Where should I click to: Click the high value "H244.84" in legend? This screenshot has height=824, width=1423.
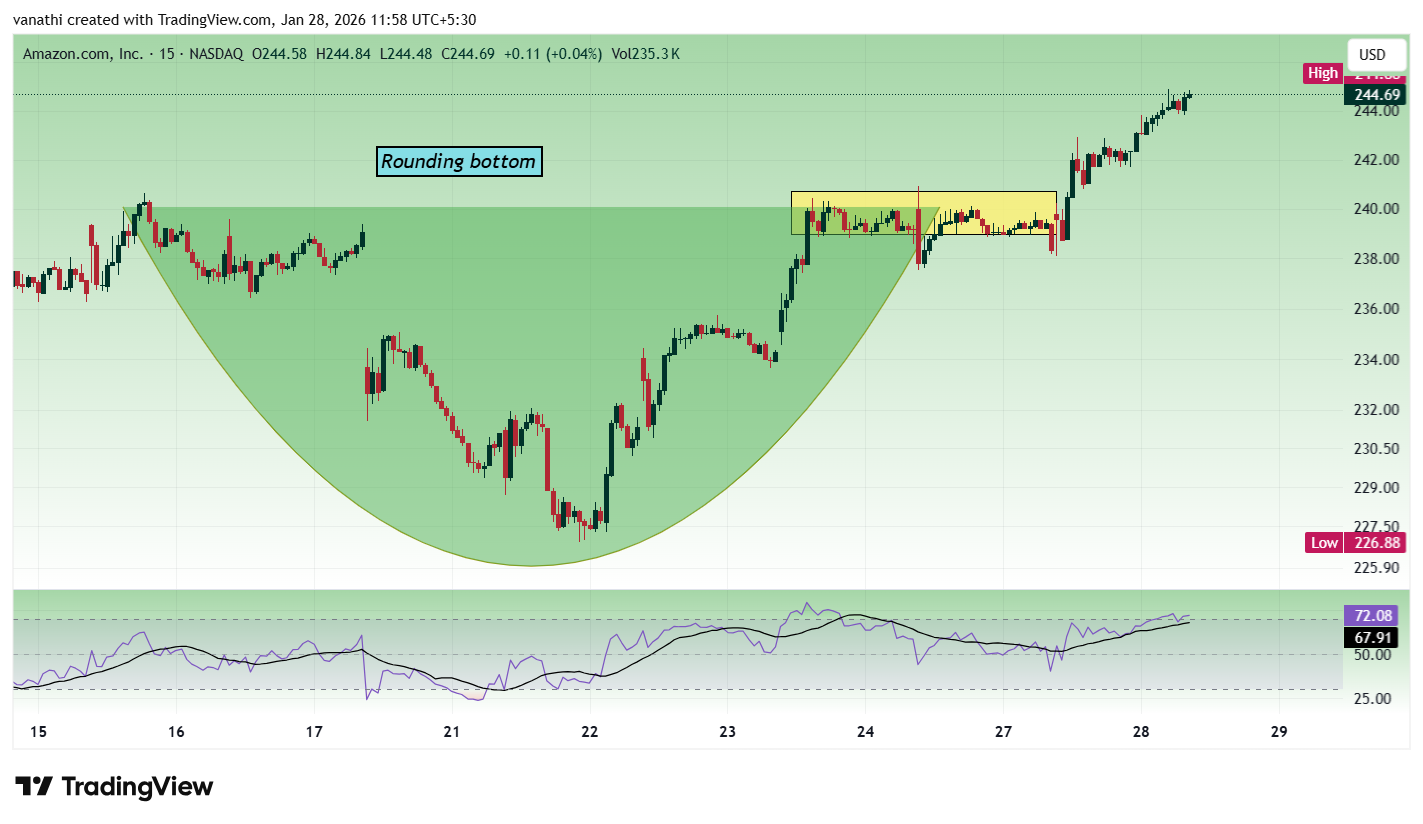(343, 54)
